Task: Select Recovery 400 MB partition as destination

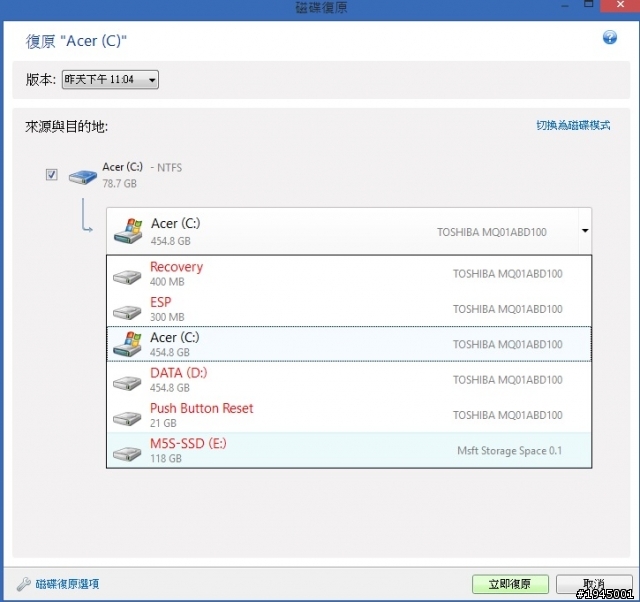Action: click(x=349, y=273)
